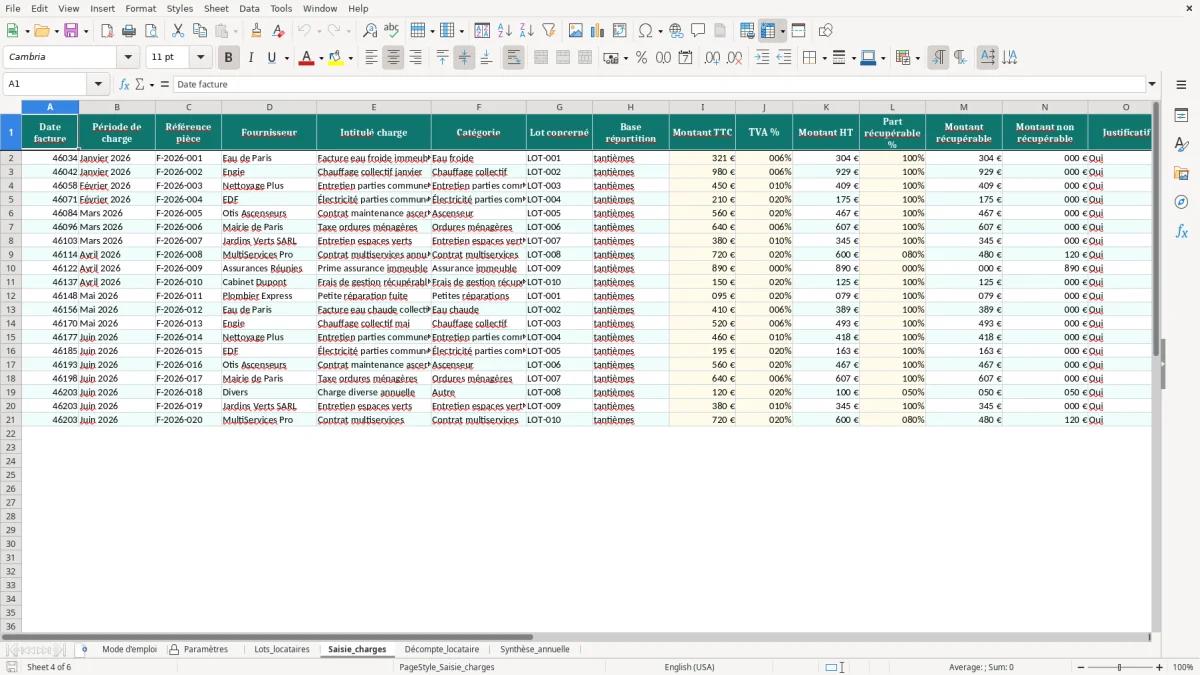This screenshot has height=675, width=1200.
Task: Open font color dropdown arrow
Action: [x=320, y=58]
